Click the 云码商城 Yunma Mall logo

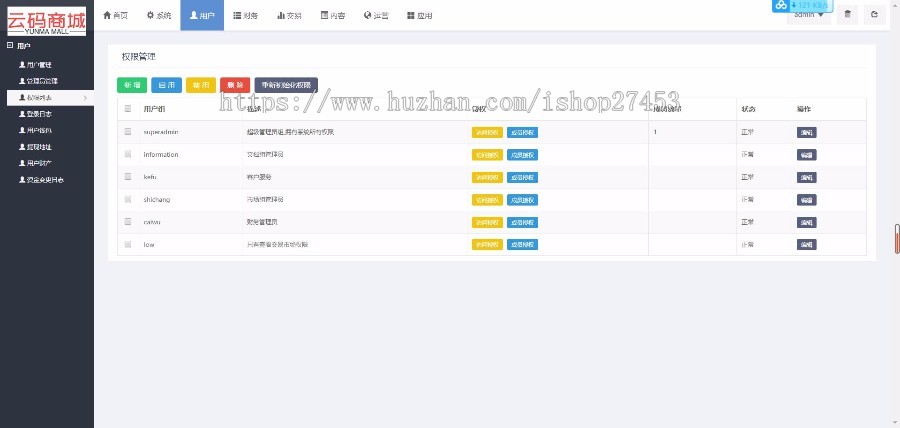46,22
